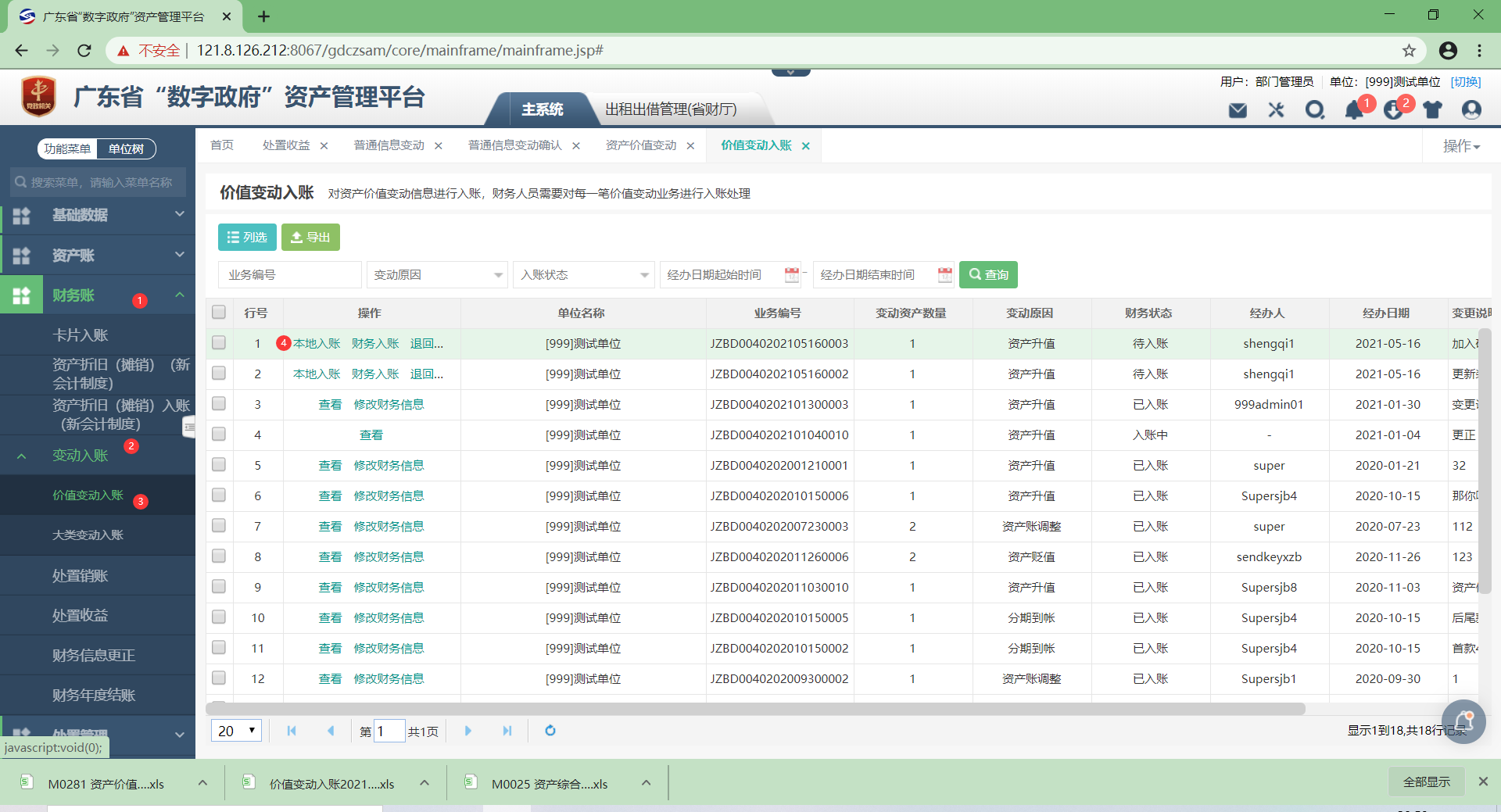Screen dimensions: 1501x812
Task: Switch to the 普通信息变动 tab
Action: click(x=389, y=145)
